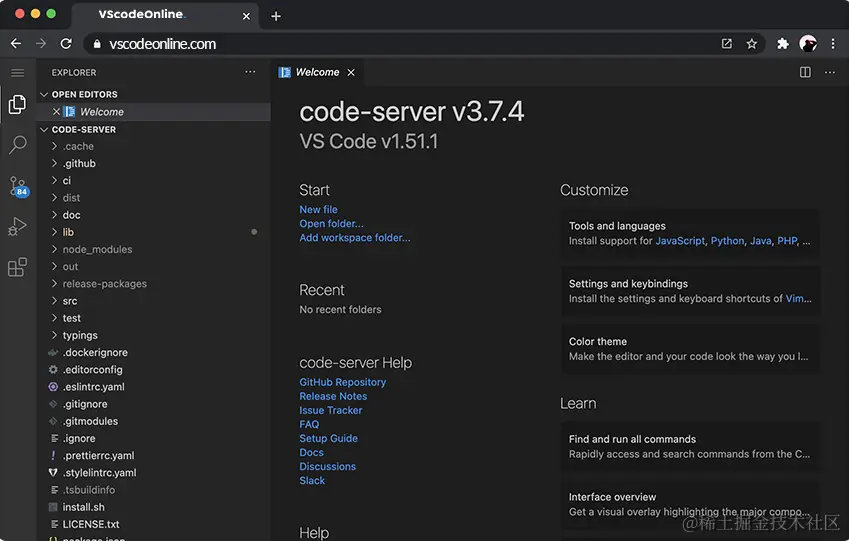Open Explorer panel more actions menu
Image resolution: width=849 pixels, height=541 pixels.
tap(250, 72)
